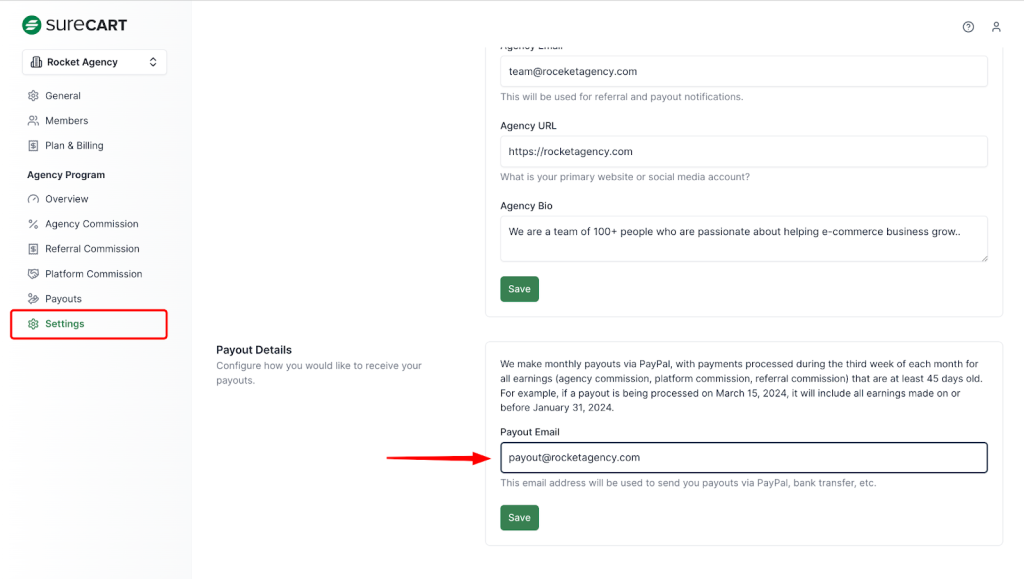This screenshot has height=579, width=1024.
Task: Click the Agency Email input box
Action: 743,72
